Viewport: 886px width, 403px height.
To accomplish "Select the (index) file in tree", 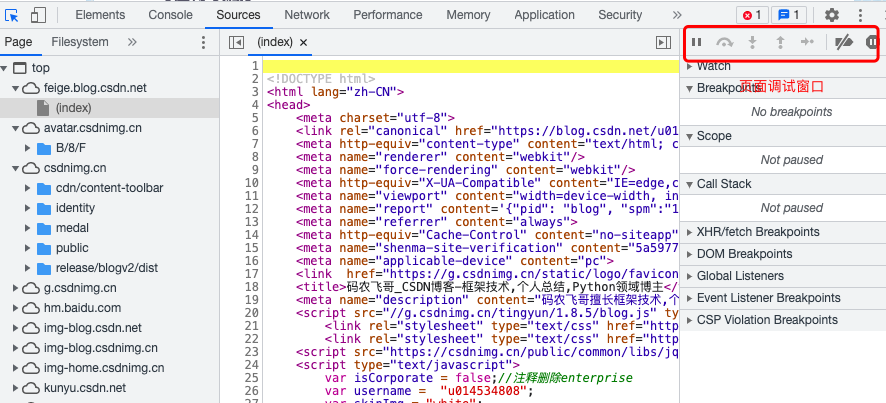I will (x=109, y=107).
